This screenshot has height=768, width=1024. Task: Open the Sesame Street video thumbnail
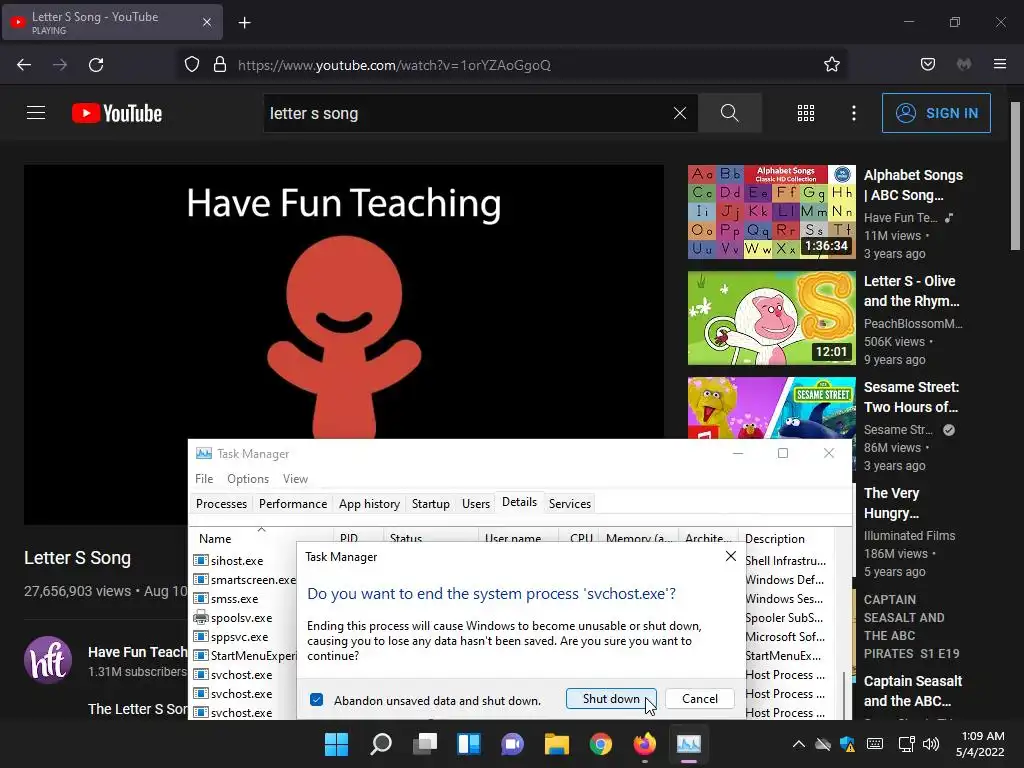pos(771,408)
